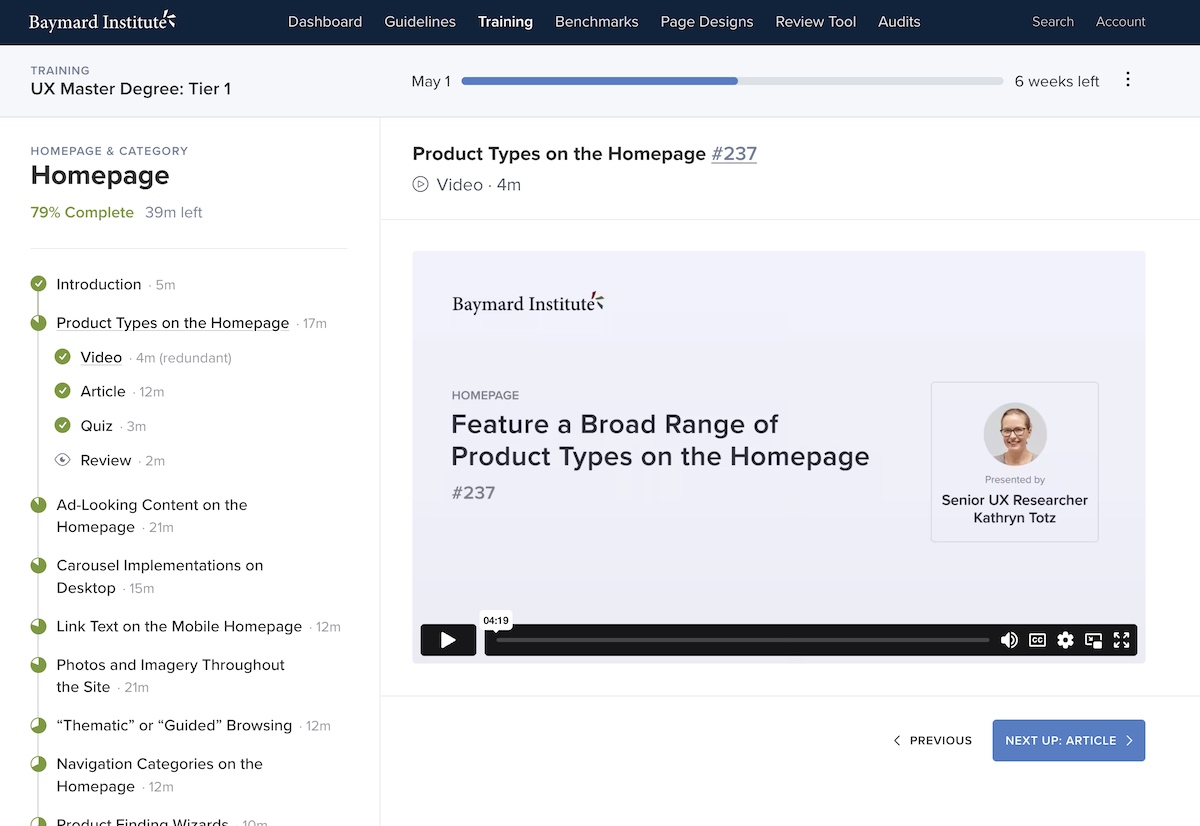Enable closed captions on the video
This screenshot has height=826, width=1200.
coord(1037,640)
